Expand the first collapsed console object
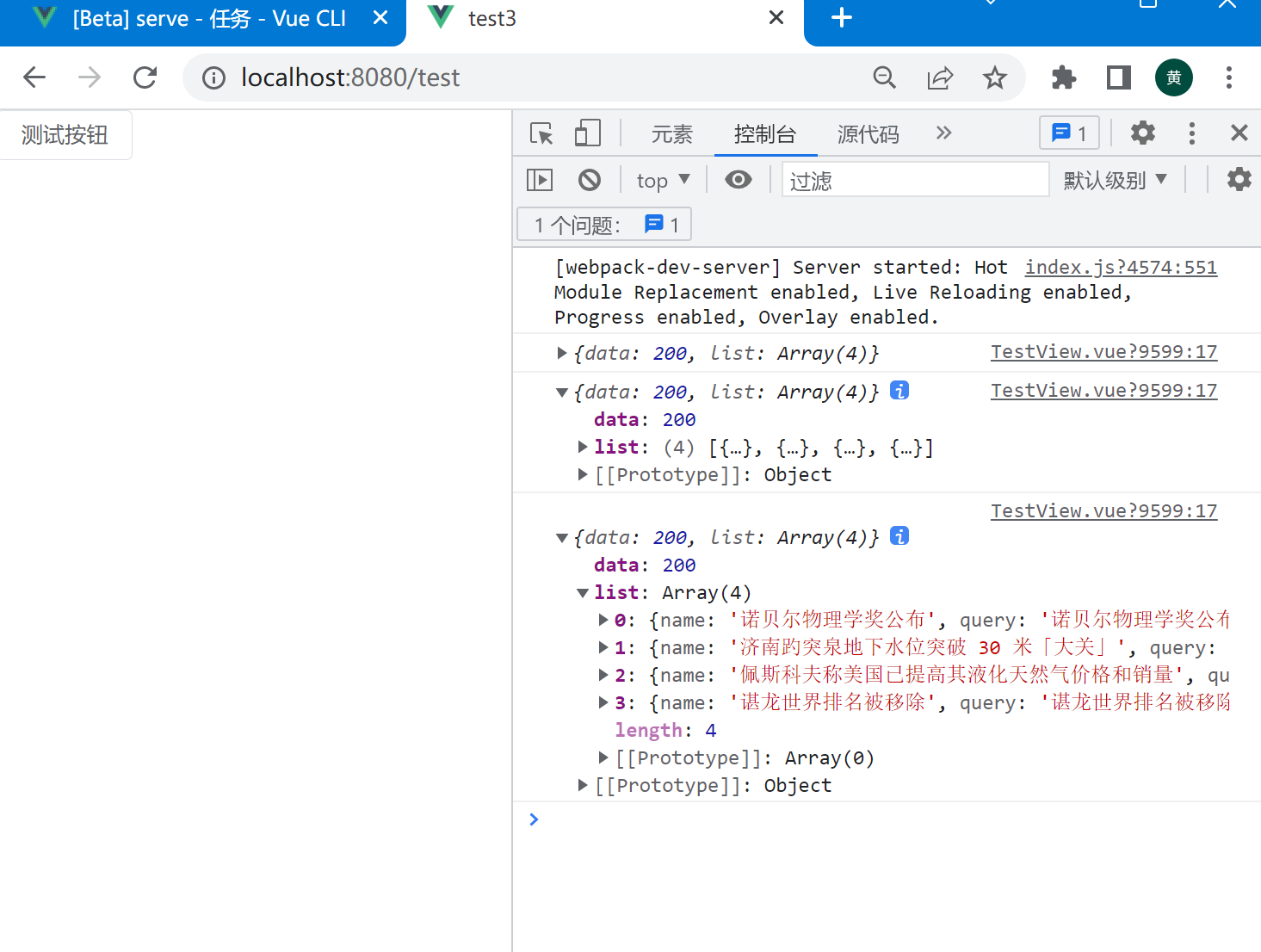The height and width of the screenshot is (952, 1261). point(562,353)
